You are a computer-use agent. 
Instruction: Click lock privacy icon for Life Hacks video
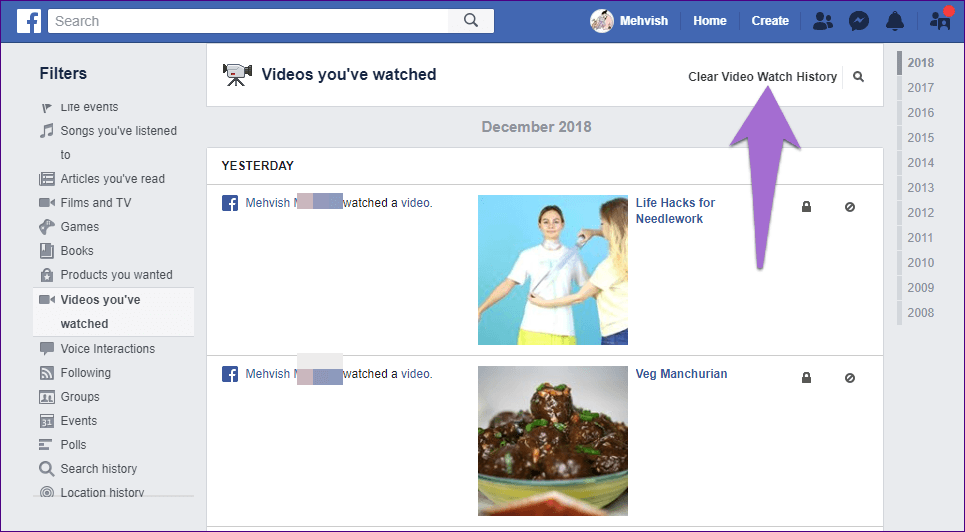806,207
